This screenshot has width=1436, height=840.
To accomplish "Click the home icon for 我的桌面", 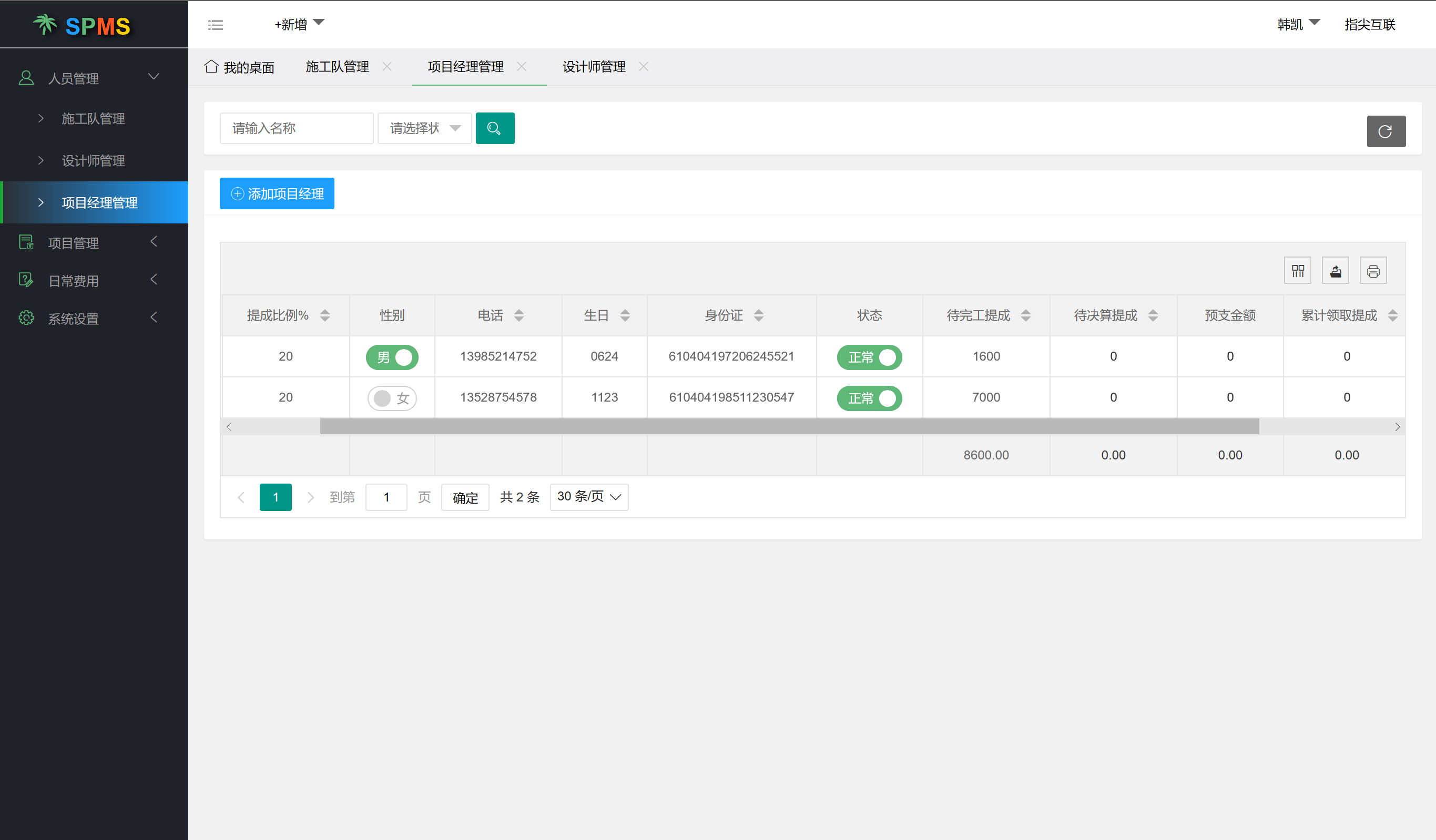I will [211, 66].
